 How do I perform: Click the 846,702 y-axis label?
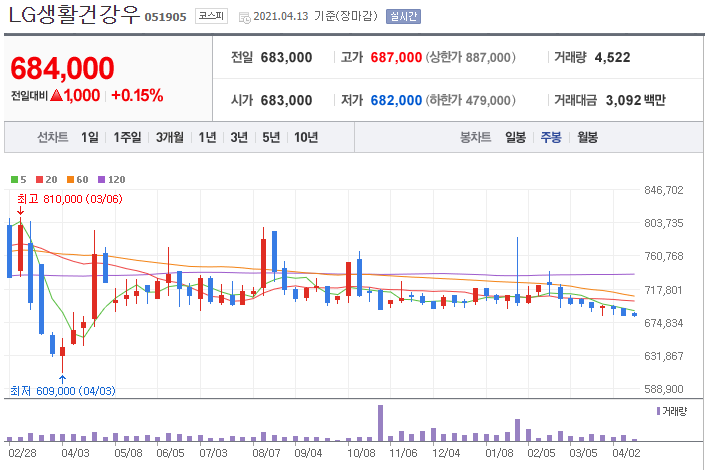[664, 190]
